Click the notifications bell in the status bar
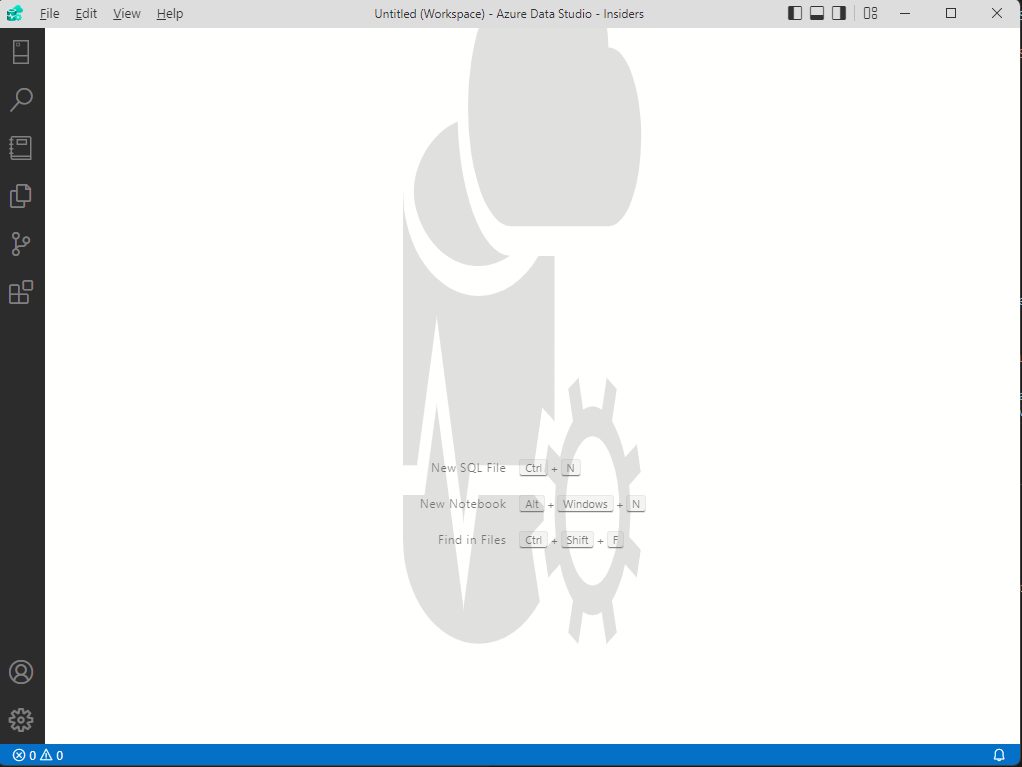This screenshot has width=1022, height=767. pyautogui.click(x=999, y=755)
